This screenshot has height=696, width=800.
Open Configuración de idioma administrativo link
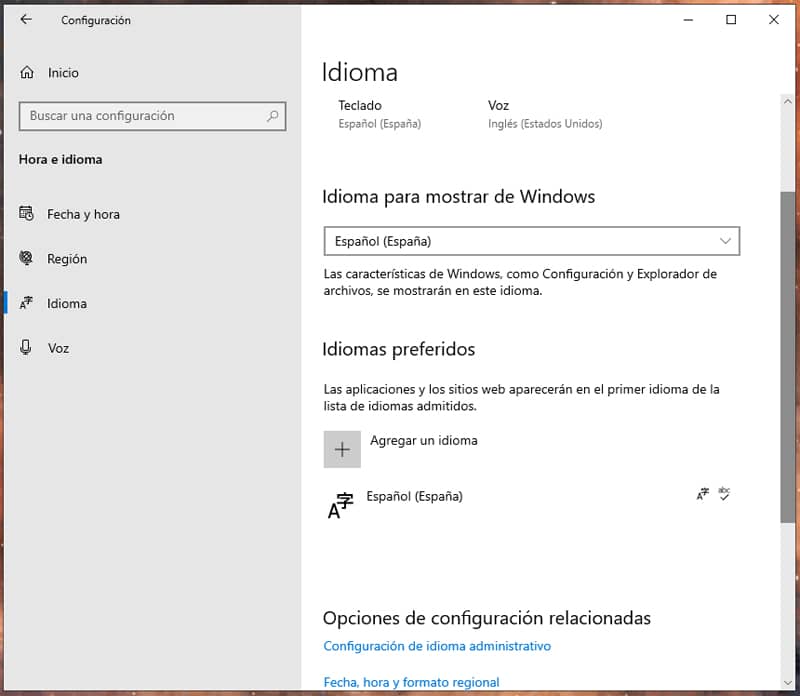[437, 646]
